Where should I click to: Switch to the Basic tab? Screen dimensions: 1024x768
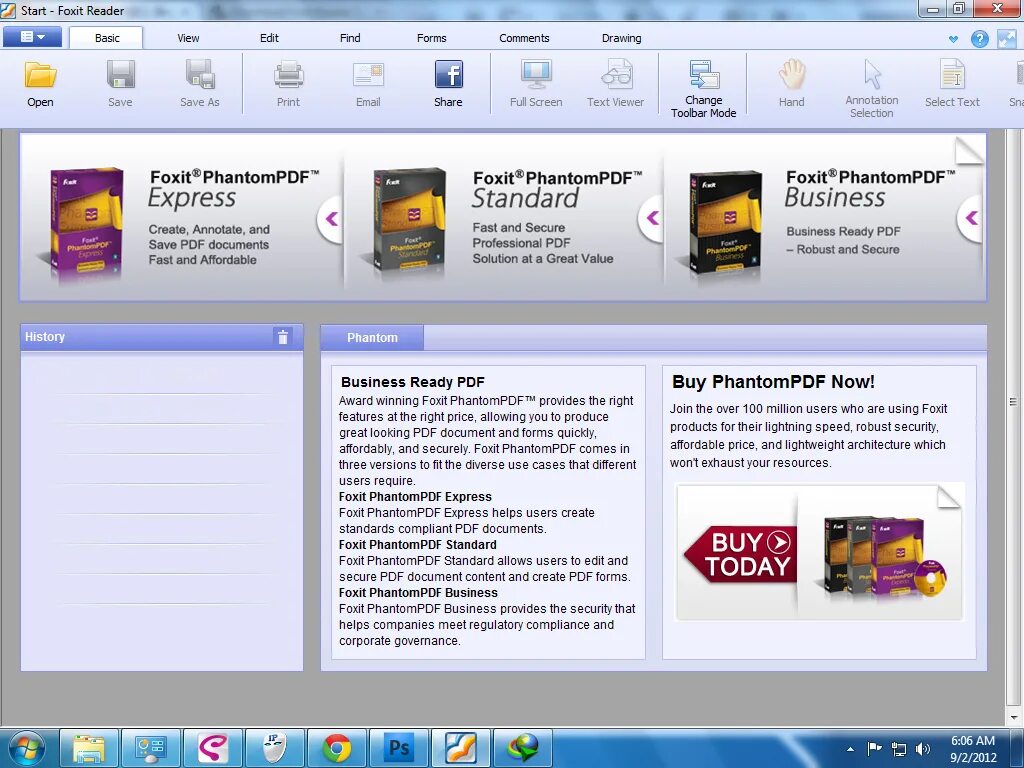pos(107,38)
